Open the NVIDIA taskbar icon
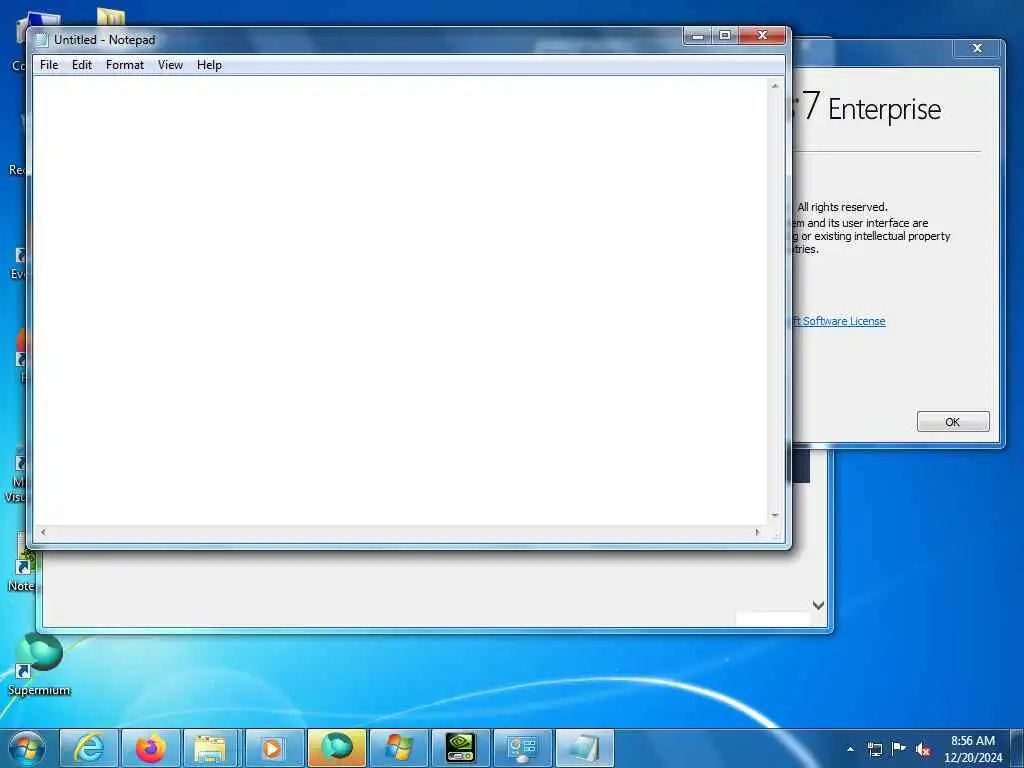 460,748
